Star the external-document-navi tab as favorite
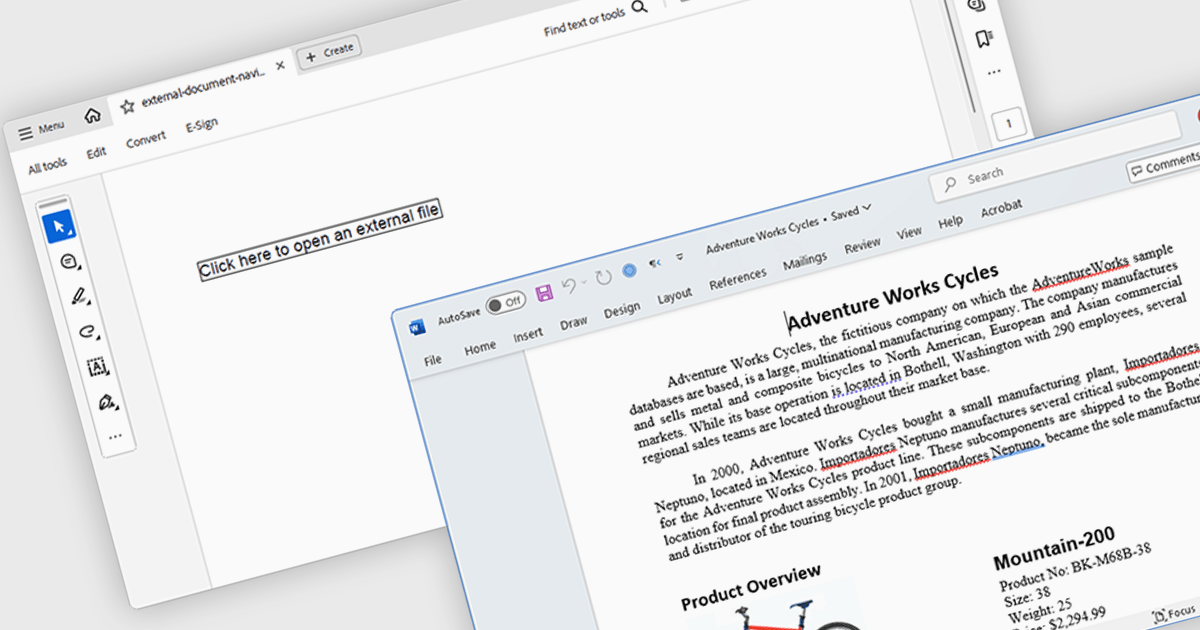The height and width of the screenshot is (630, 1200). 127,107
